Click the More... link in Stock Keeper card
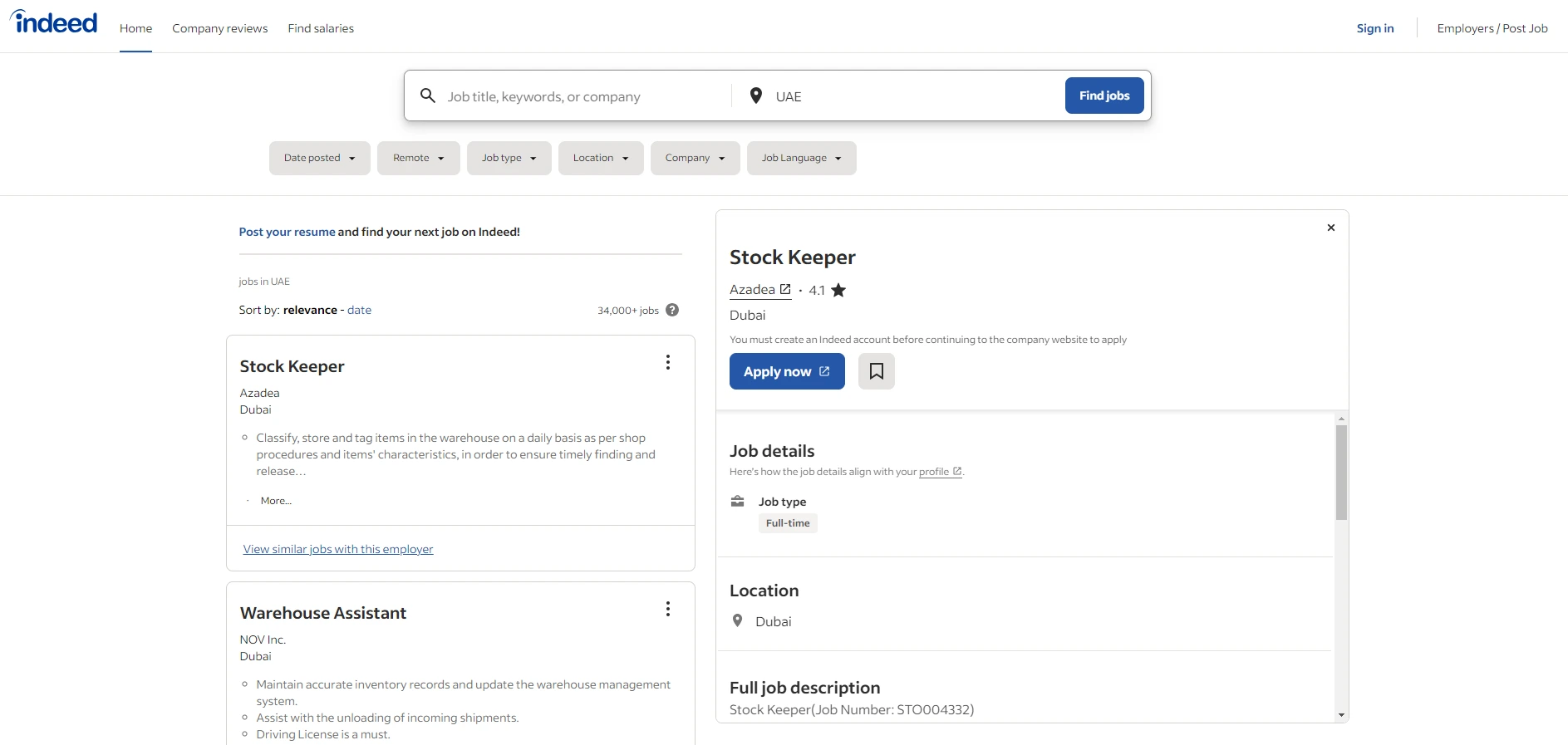1568x745 pixels. click(x=276, y=501)
